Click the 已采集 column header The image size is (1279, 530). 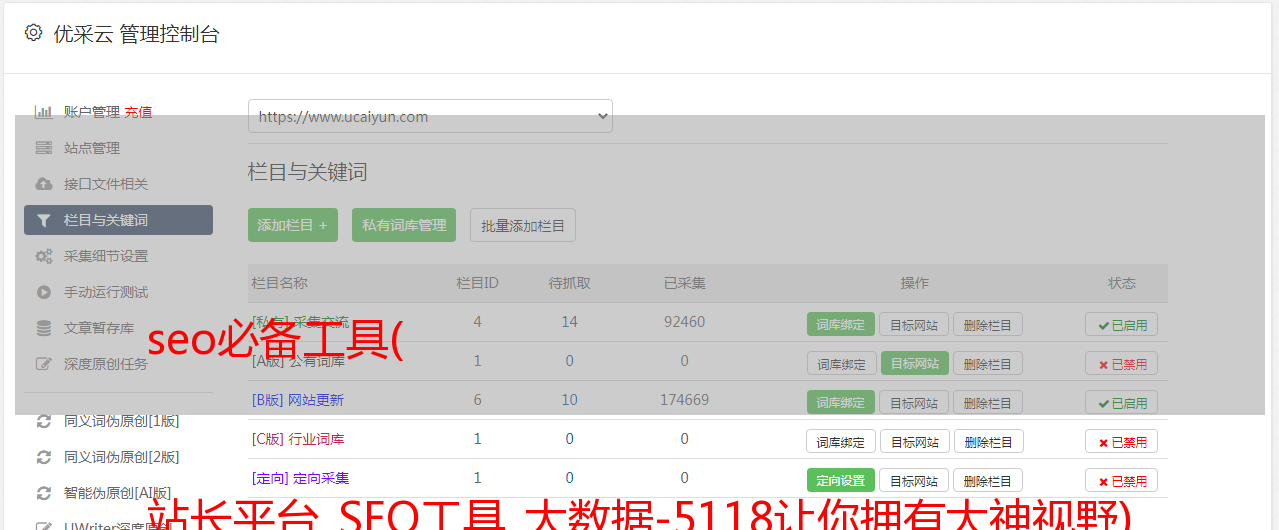click(x=685, y=283)
